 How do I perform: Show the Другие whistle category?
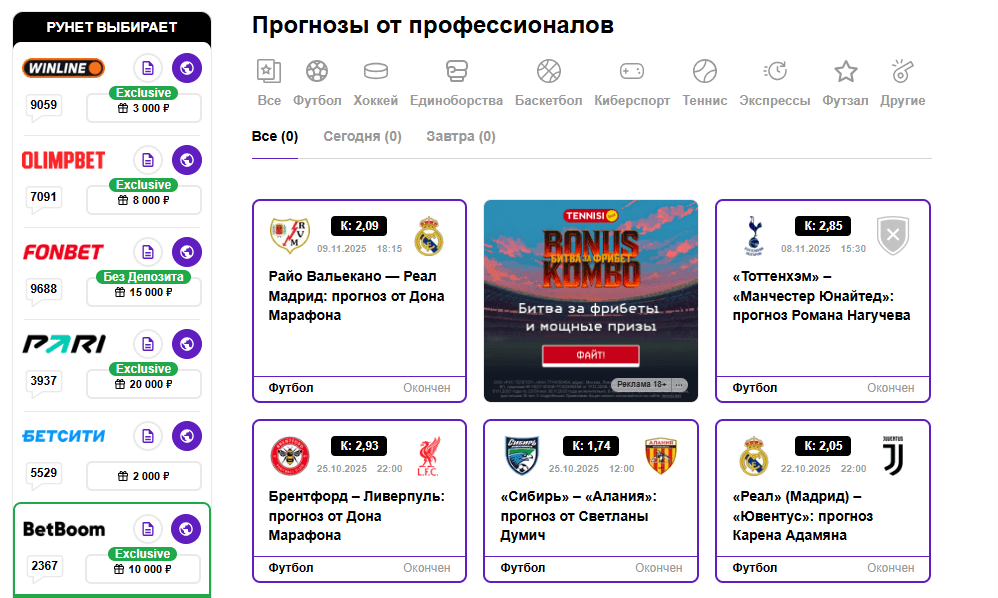pyautogui.click(x=903, y=71)
